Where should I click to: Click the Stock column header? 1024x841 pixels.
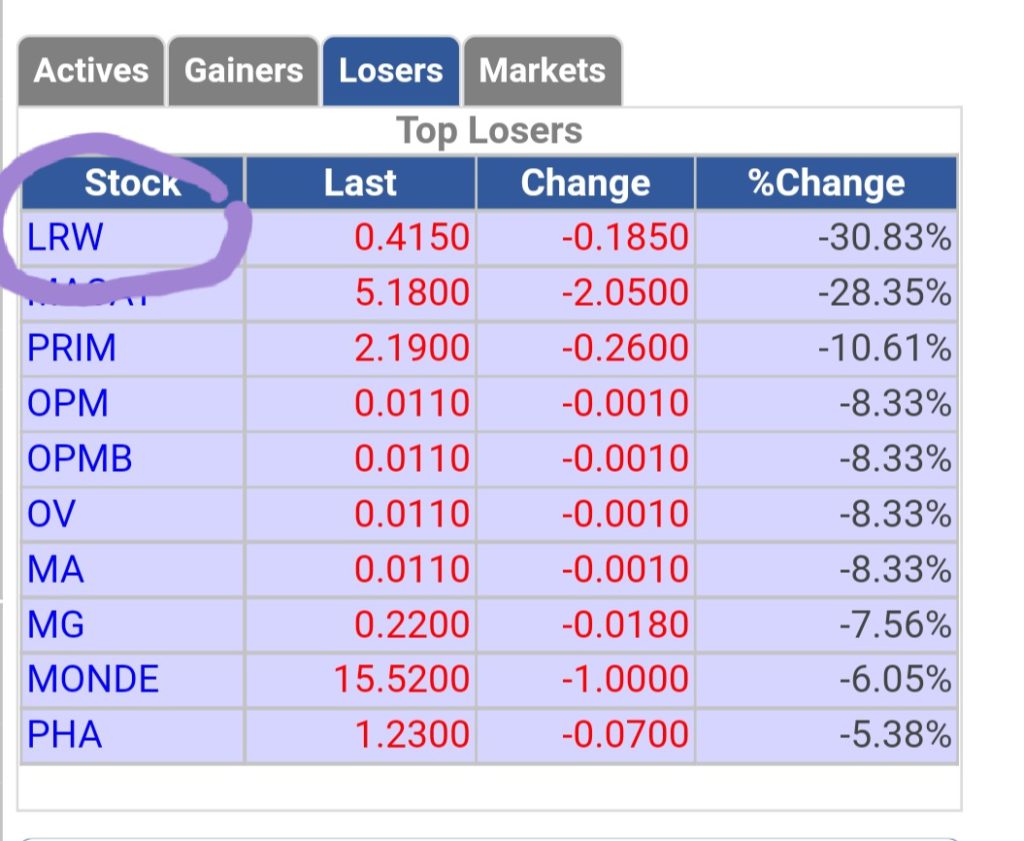[x=133, y=183]
